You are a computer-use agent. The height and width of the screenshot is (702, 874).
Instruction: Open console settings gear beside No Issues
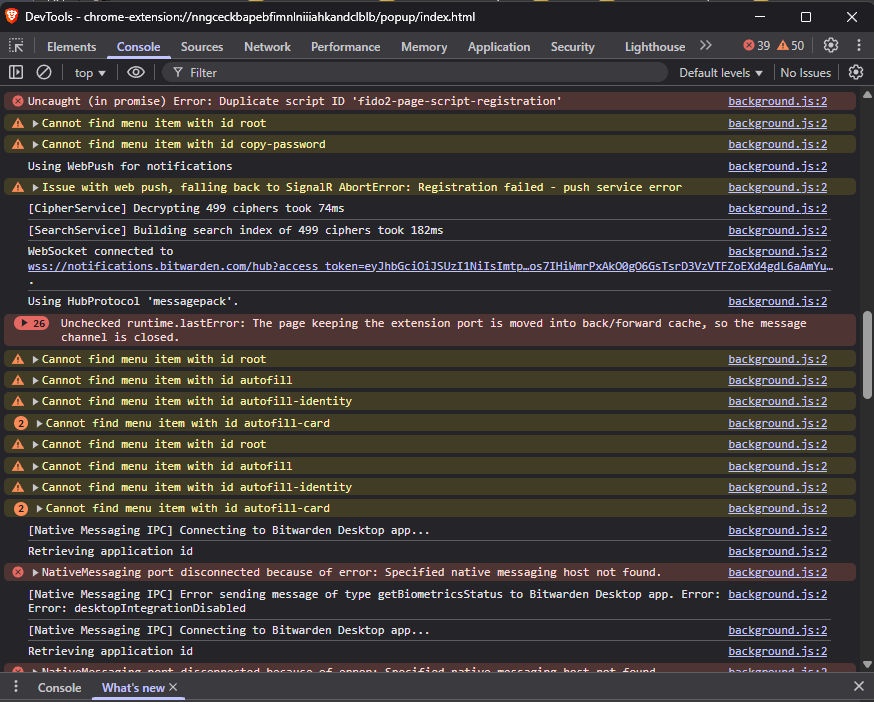tap(856, 72)
